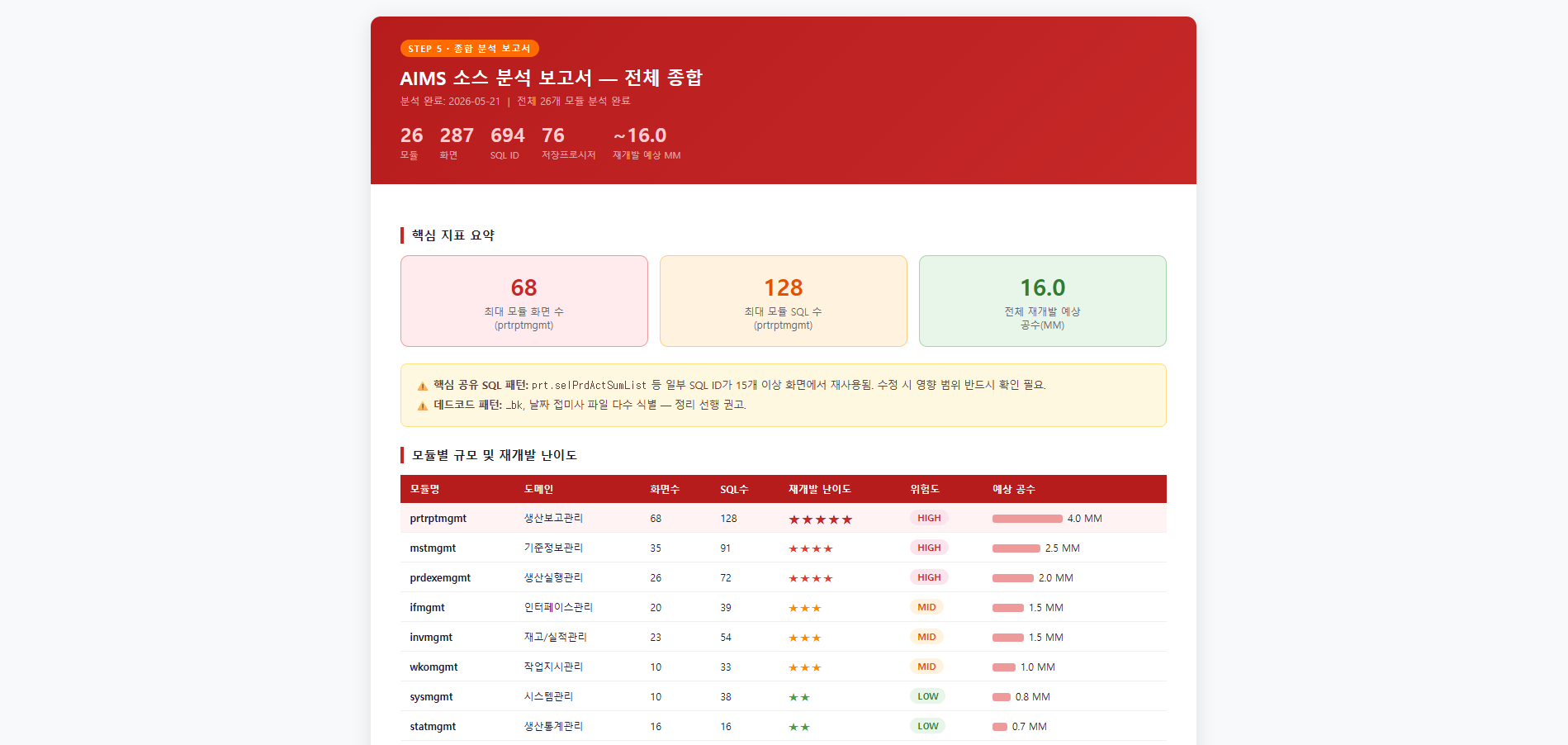Viewport: 1568px width, 745px height.
Task: Click the 0.7 MM value in statmgmt row
Action: pyautogui.click(x=1030, y=727)
